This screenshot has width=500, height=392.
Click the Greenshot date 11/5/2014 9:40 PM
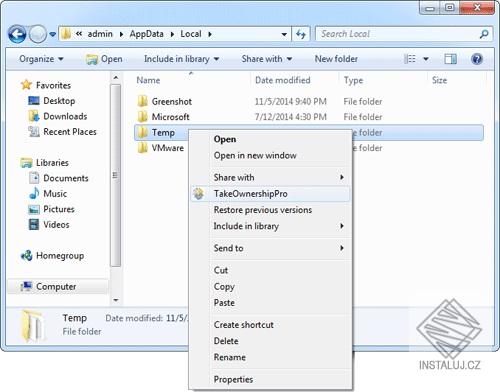[x=291, y=101]
